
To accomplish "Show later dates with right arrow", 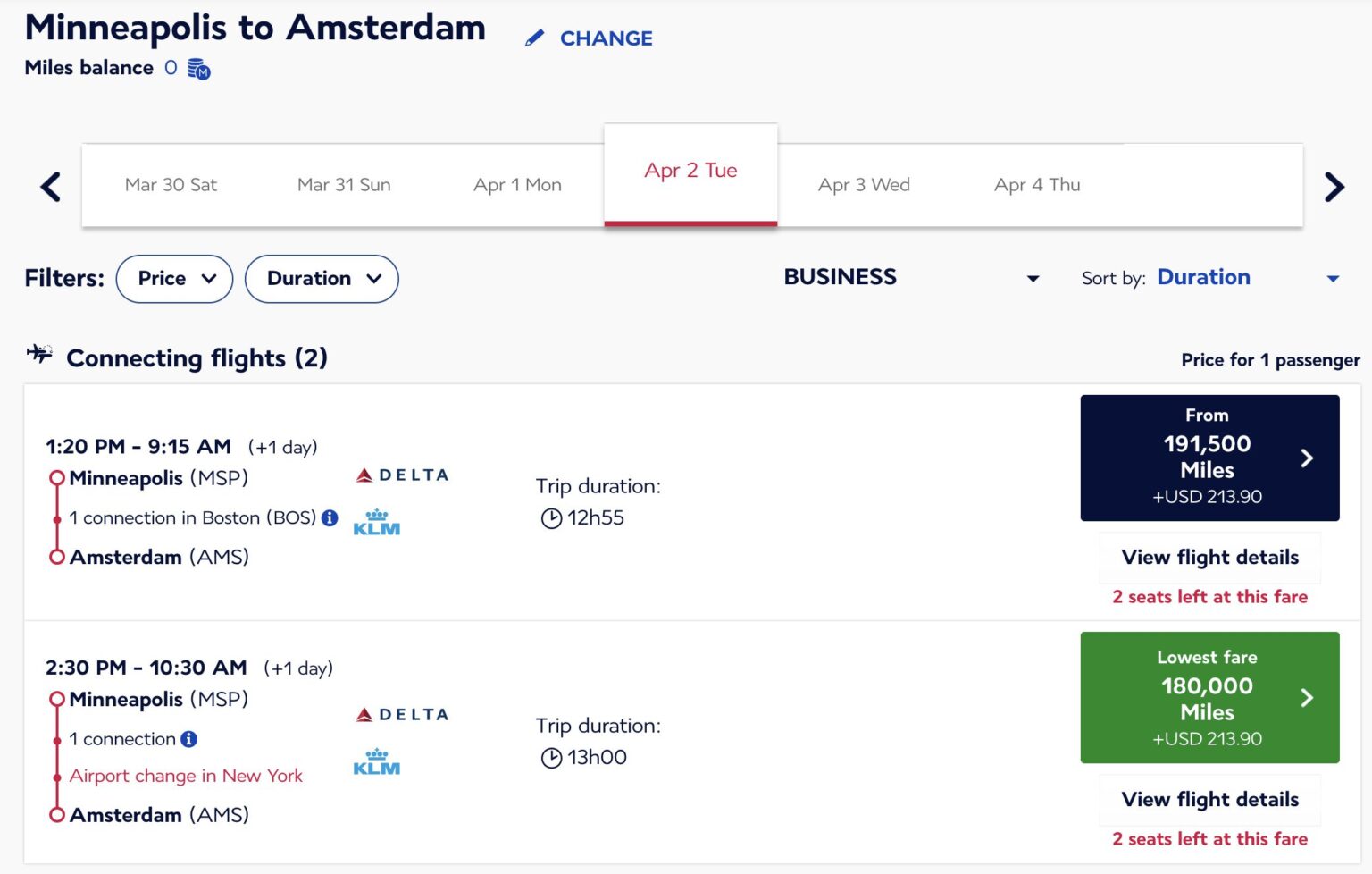I will coord(1334,187).
